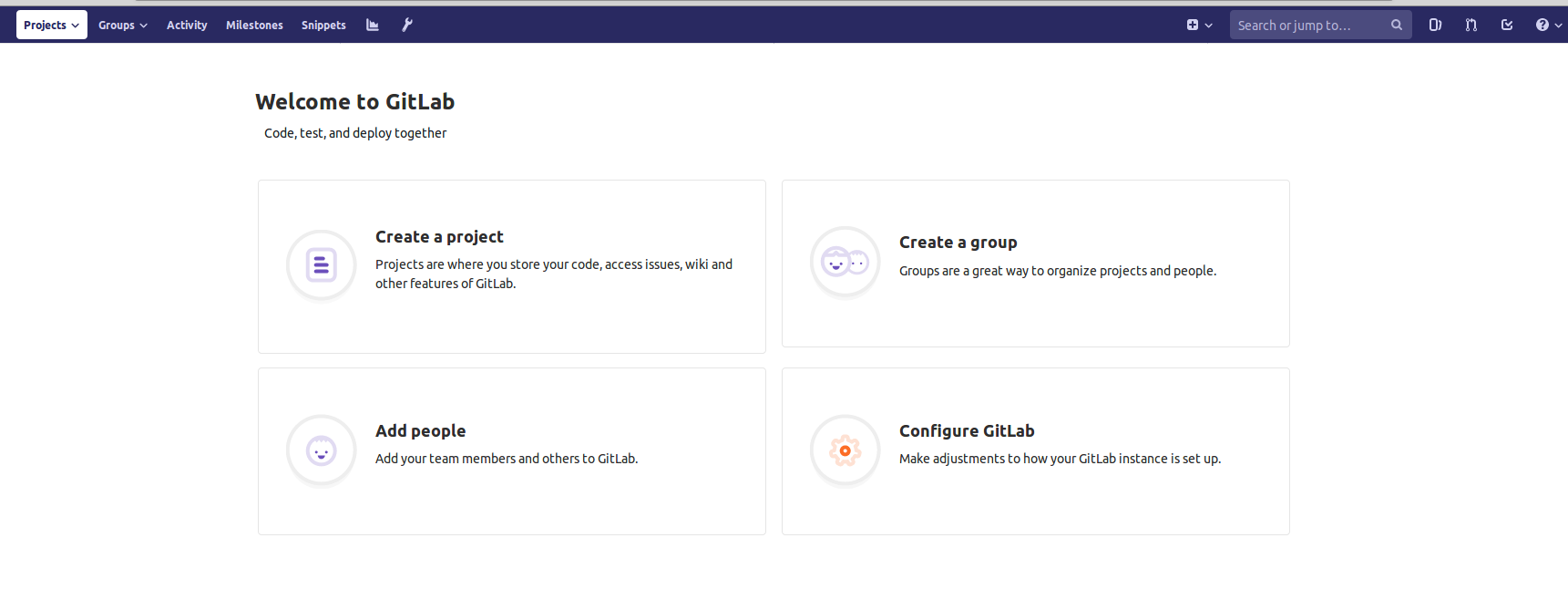Viewport: 1568px width, 600px height.
Task: Open instance statistics chart icon
Action: 373,25
